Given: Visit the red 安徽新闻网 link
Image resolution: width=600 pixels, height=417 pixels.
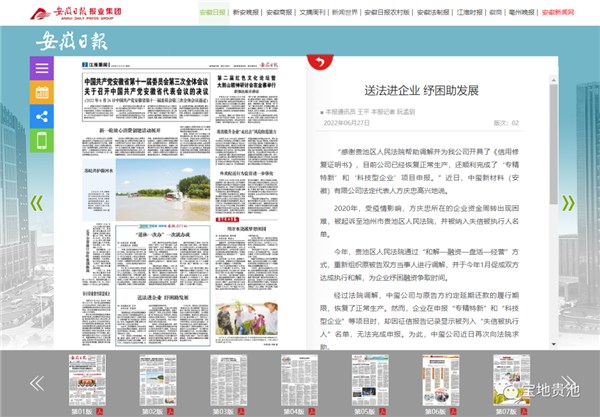Looking at the screenshot, I should tap(558, 12).
